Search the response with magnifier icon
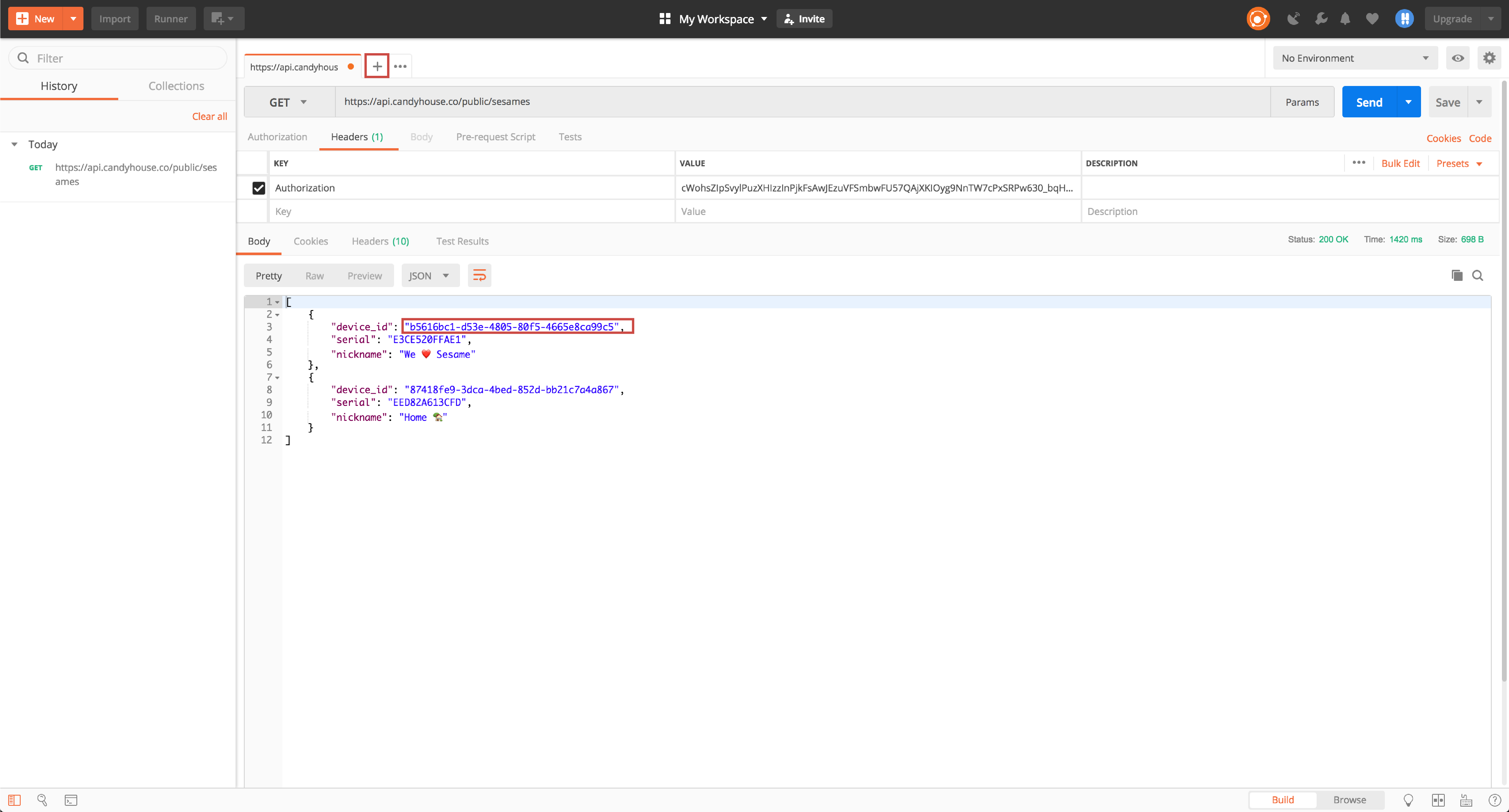The width and height of the screenshot is (1509, 812). tap(1477, 275)
